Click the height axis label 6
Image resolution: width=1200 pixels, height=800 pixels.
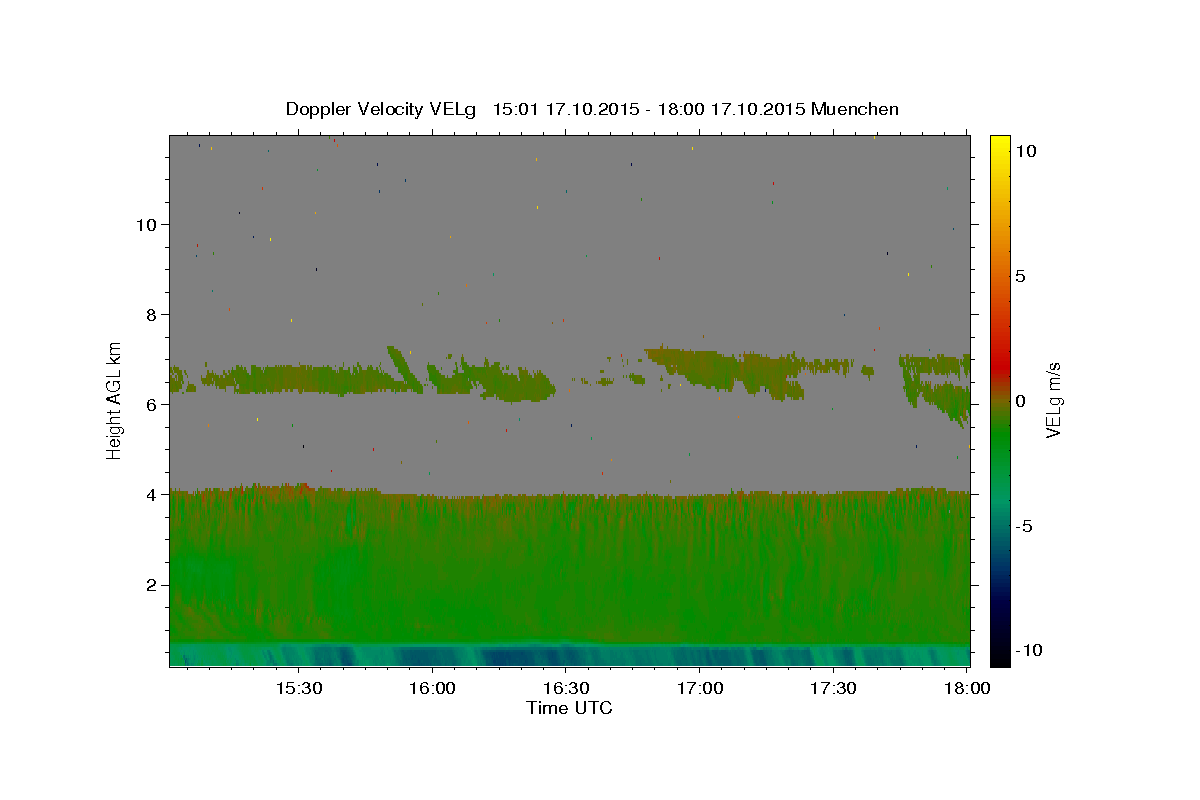[152, 405]
